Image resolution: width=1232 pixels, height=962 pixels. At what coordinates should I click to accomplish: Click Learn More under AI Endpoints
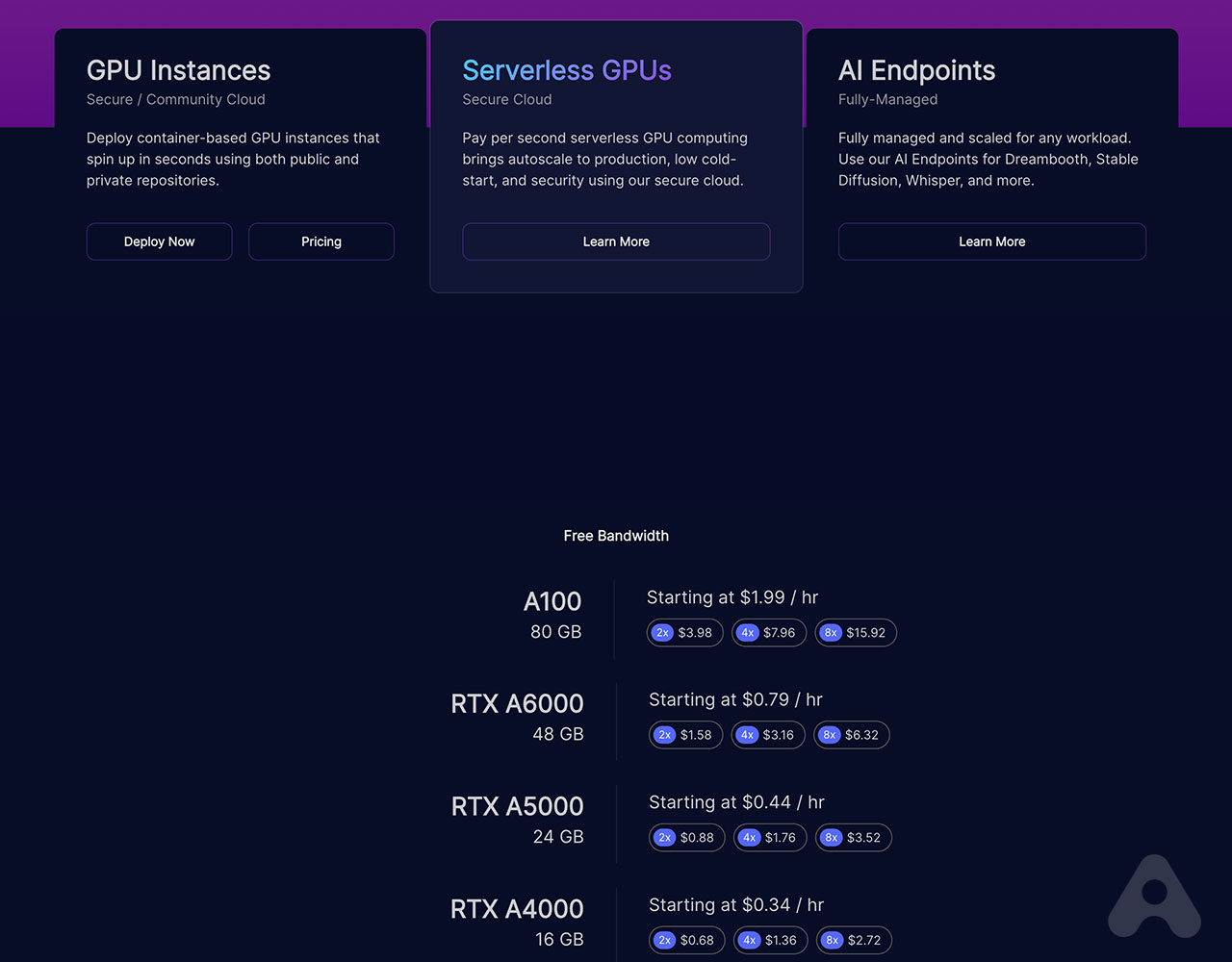(991, 241)
